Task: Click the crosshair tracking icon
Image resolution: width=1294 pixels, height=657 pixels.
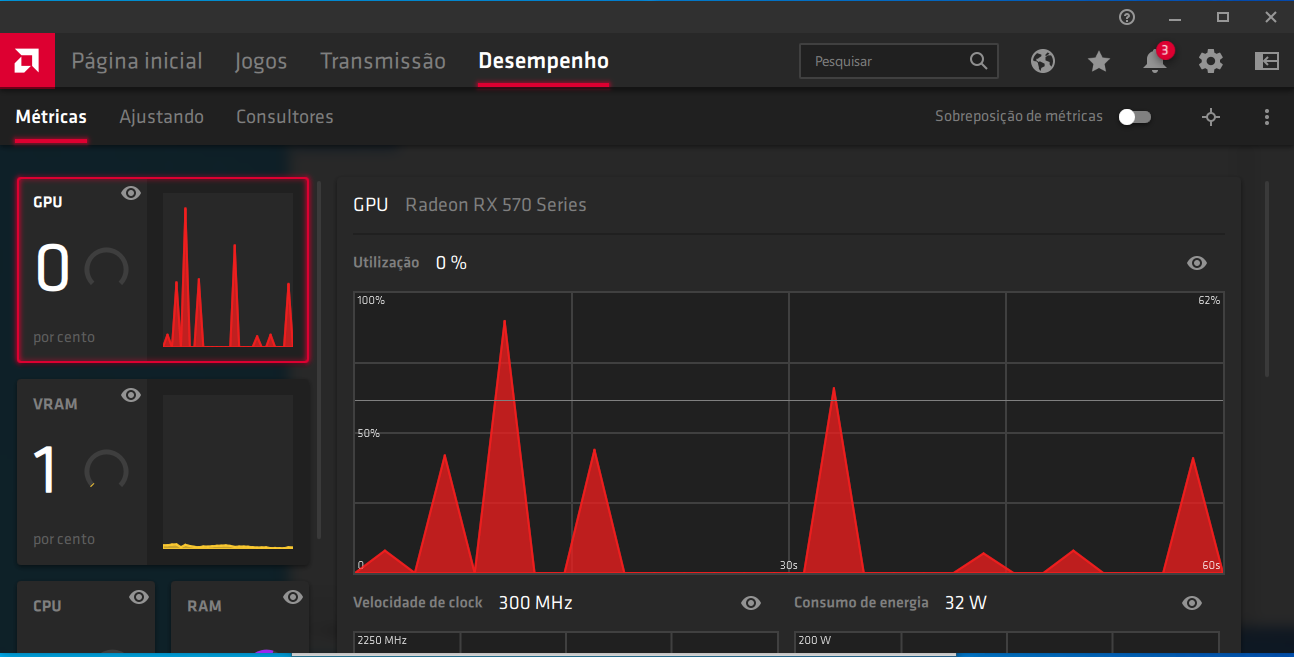Action: click(x=1211, y=117)
